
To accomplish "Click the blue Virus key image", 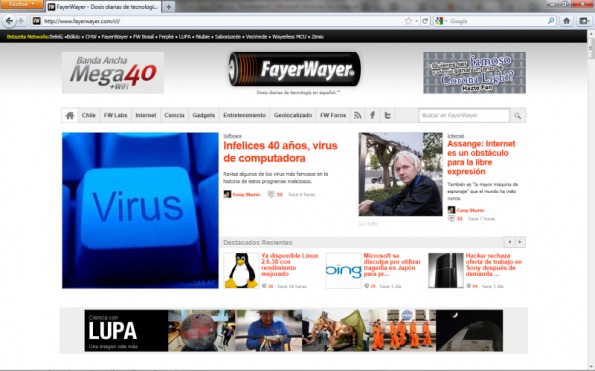I will coord(140,210).
